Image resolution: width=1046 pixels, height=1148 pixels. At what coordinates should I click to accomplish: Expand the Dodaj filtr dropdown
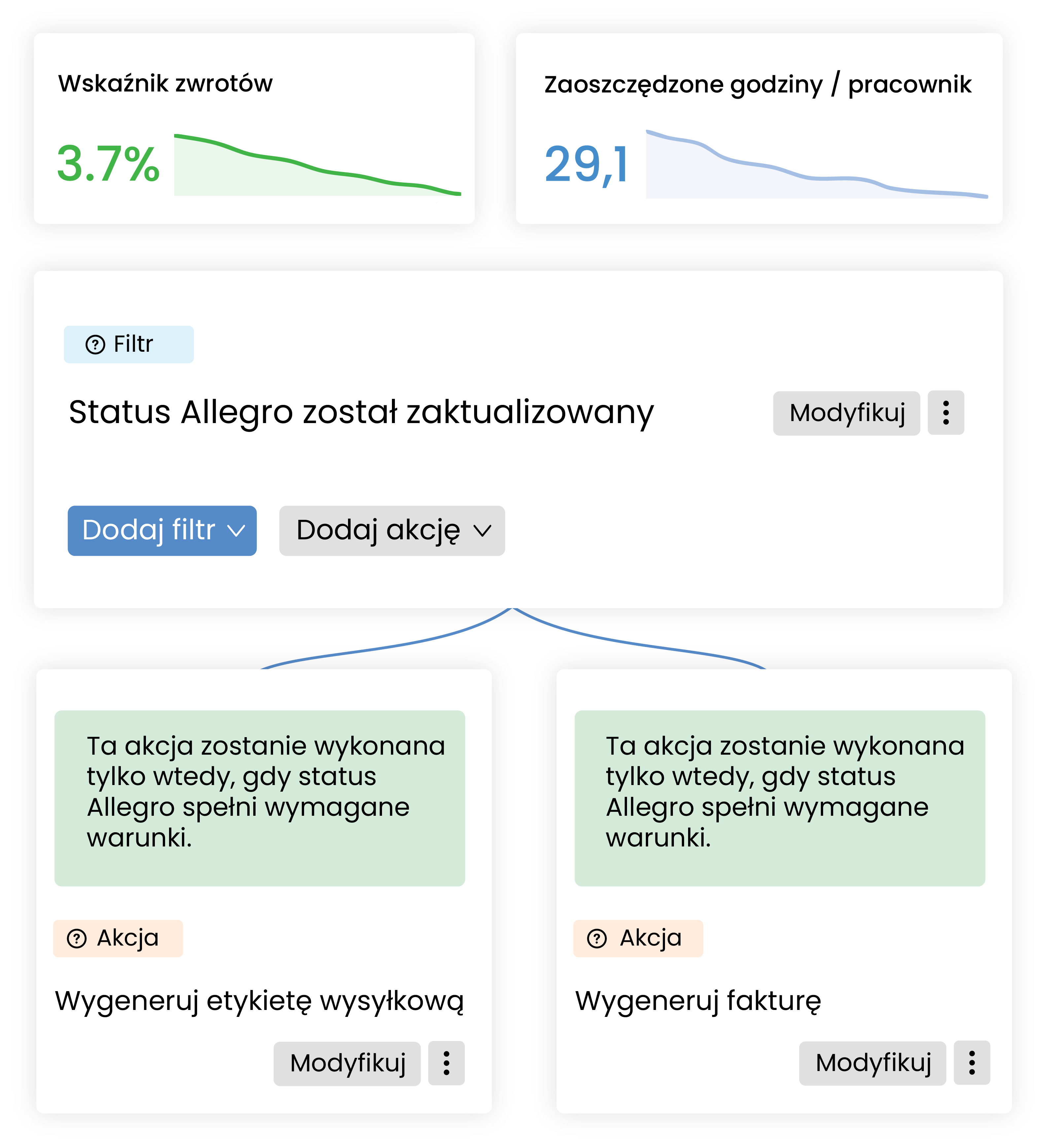point(162,531)
